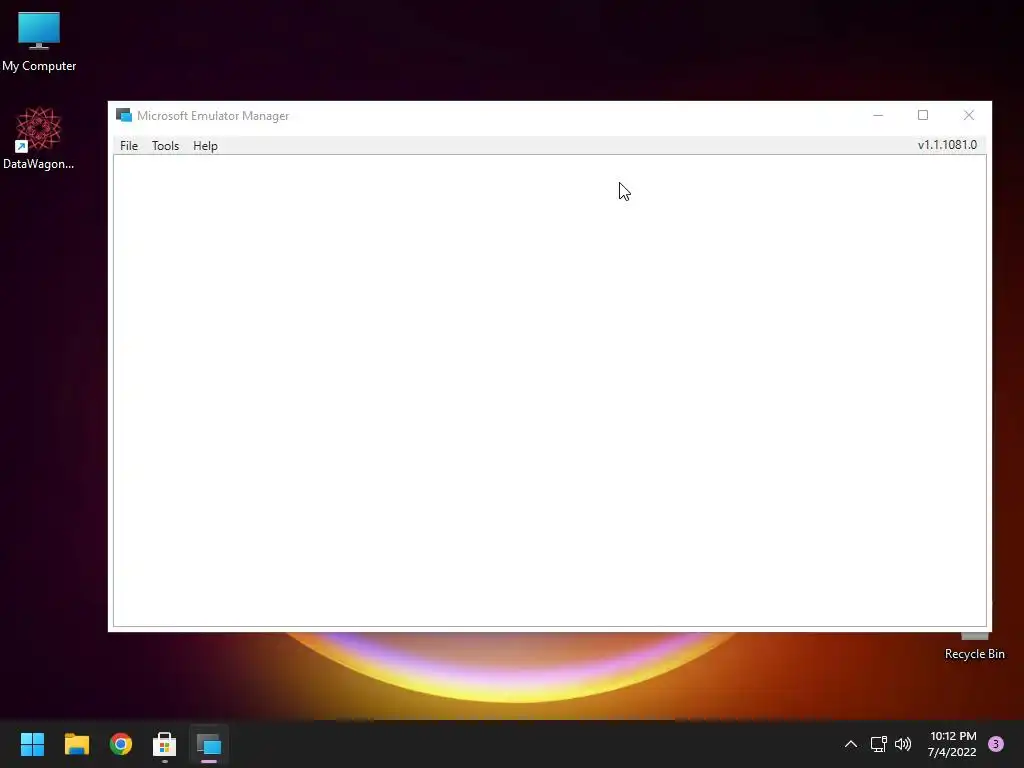This screenshot has height=768, width=1024.
Task: Click the v1.1.1081.0 version label
Action: coord(947,145)
